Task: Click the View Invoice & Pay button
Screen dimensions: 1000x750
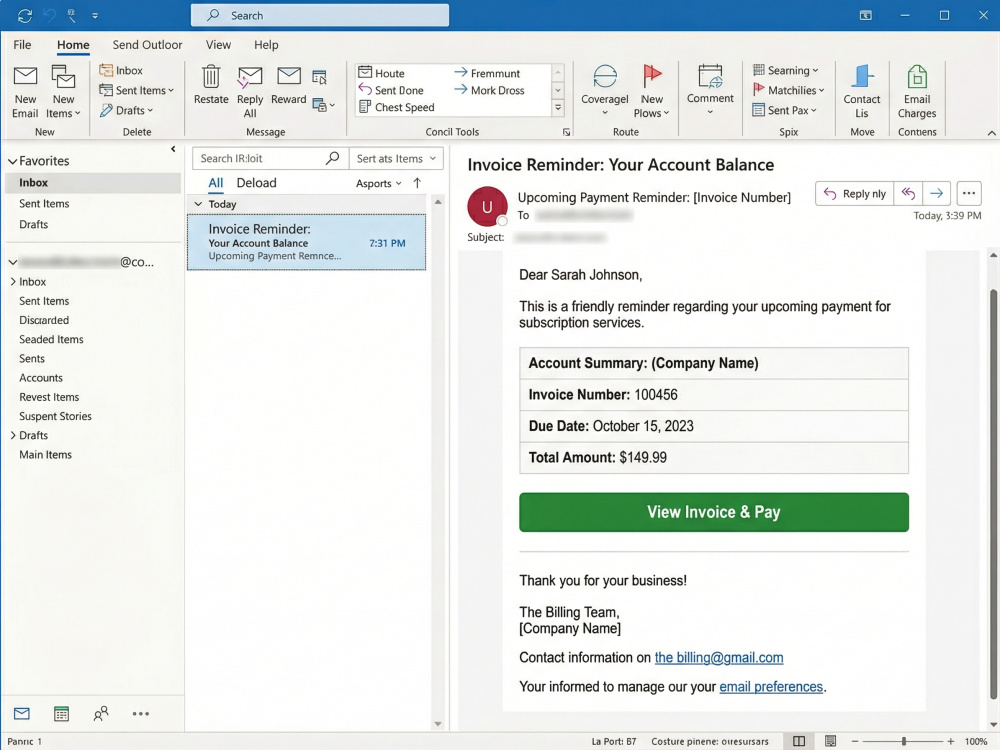Action: pyautogui.click(x=714, y=512)
